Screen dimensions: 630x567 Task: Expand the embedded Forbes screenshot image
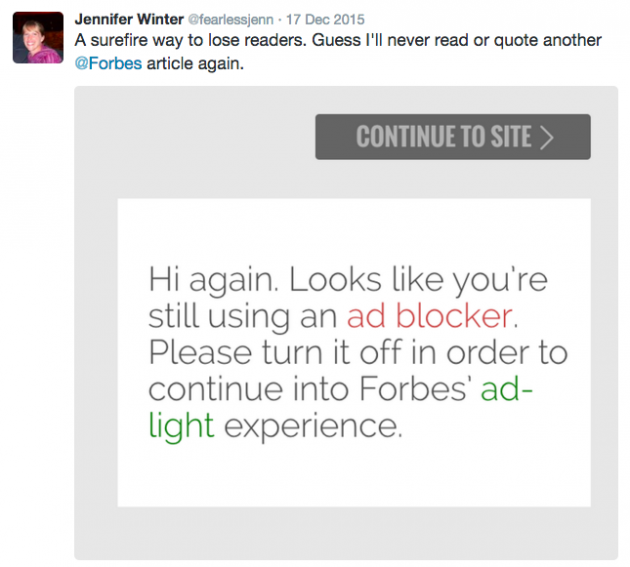[346, 323]
